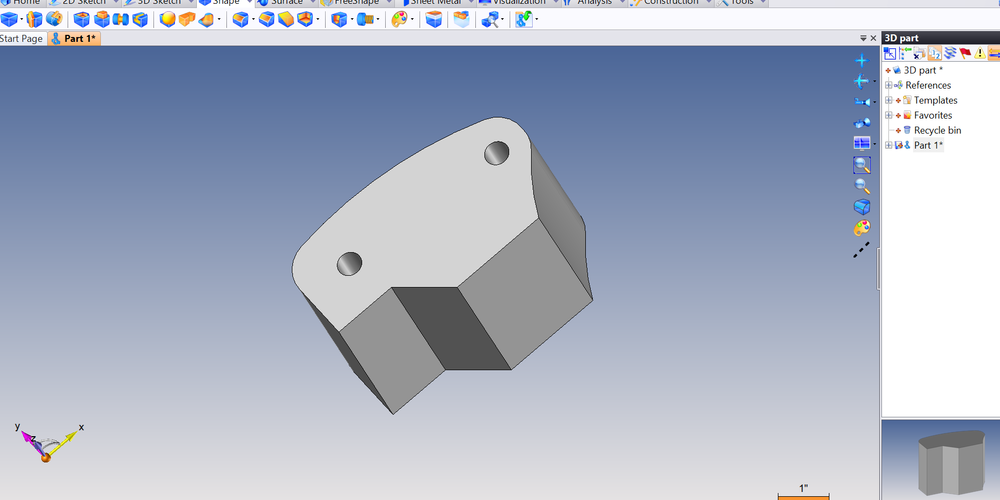Select Favorites in the project tree

pos(932,115)
